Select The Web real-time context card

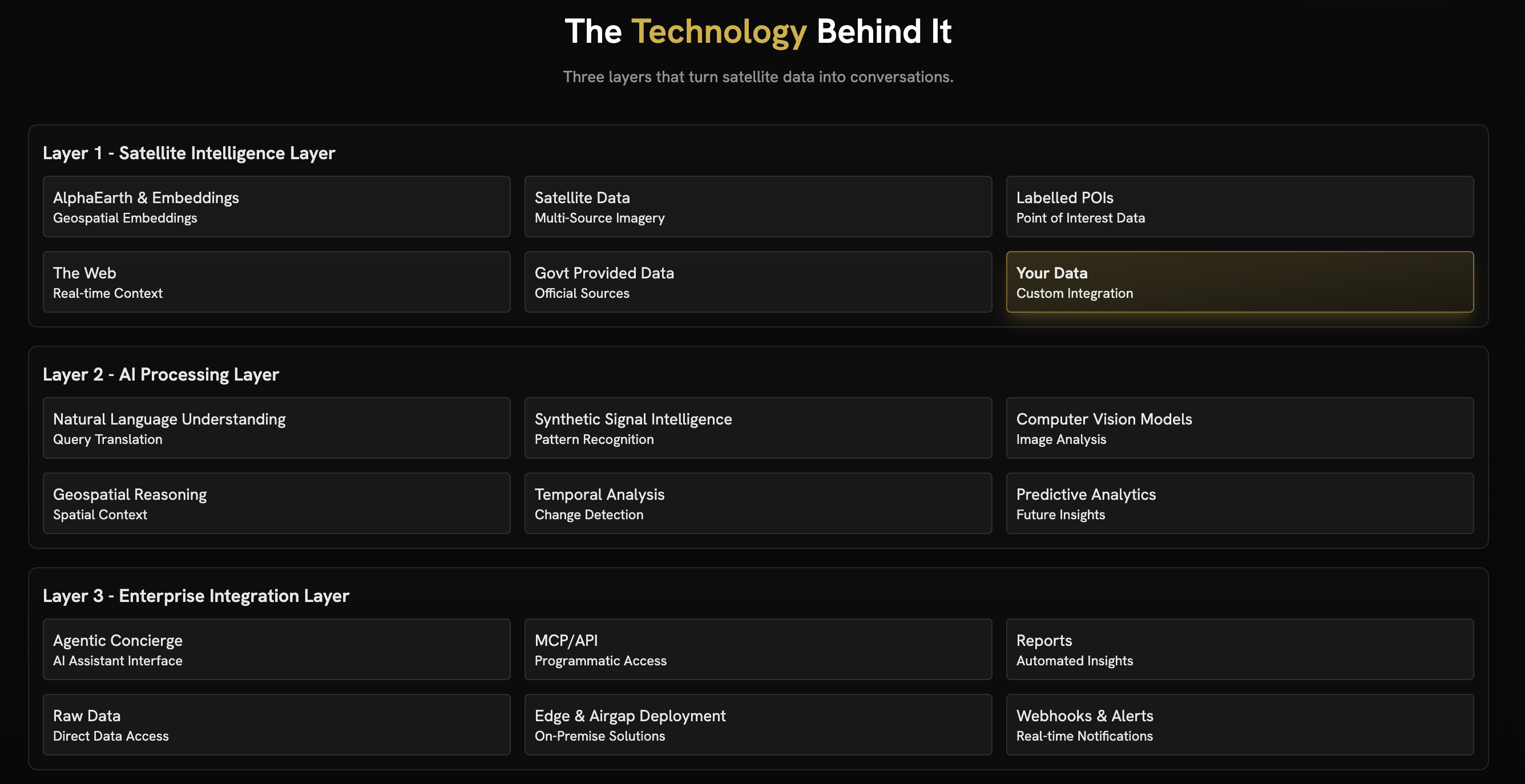coord(276,282)
